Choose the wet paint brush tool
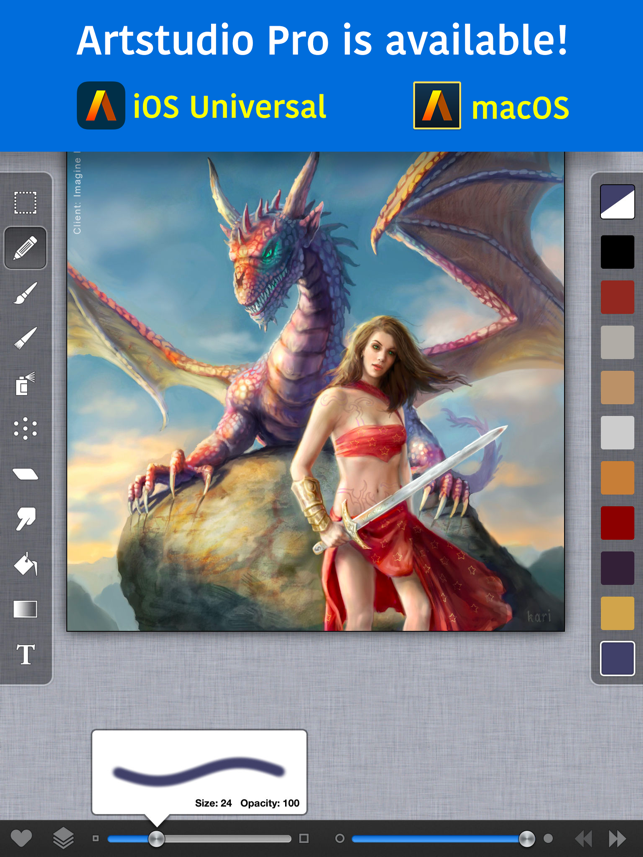The height and width of the screenshot is (857, 643). [x=25, y=294]
